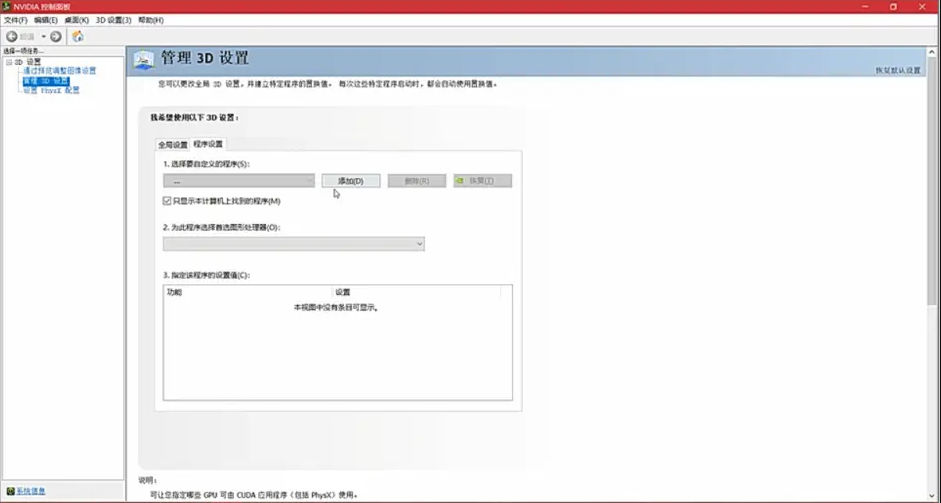Viewport: 941px width, 503px height.
Task: Open the program selection dropdown
Action: tap(239, 181)
